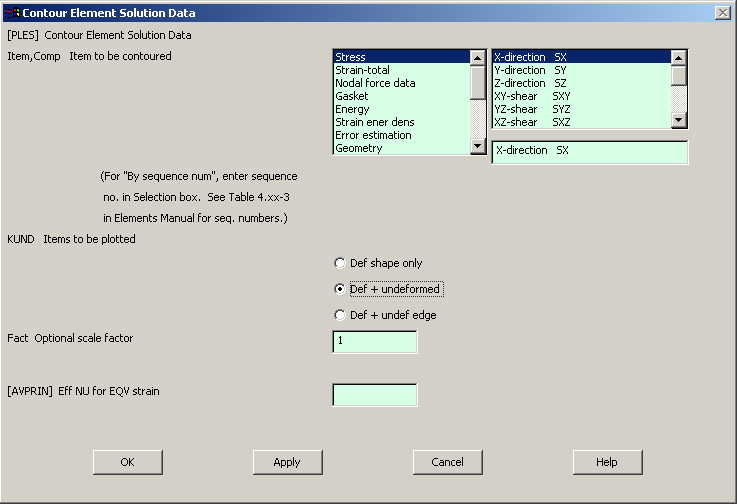Choose Strain ener dens item
This screenshot has height=504, width=737.
click(x=402, y=122)
